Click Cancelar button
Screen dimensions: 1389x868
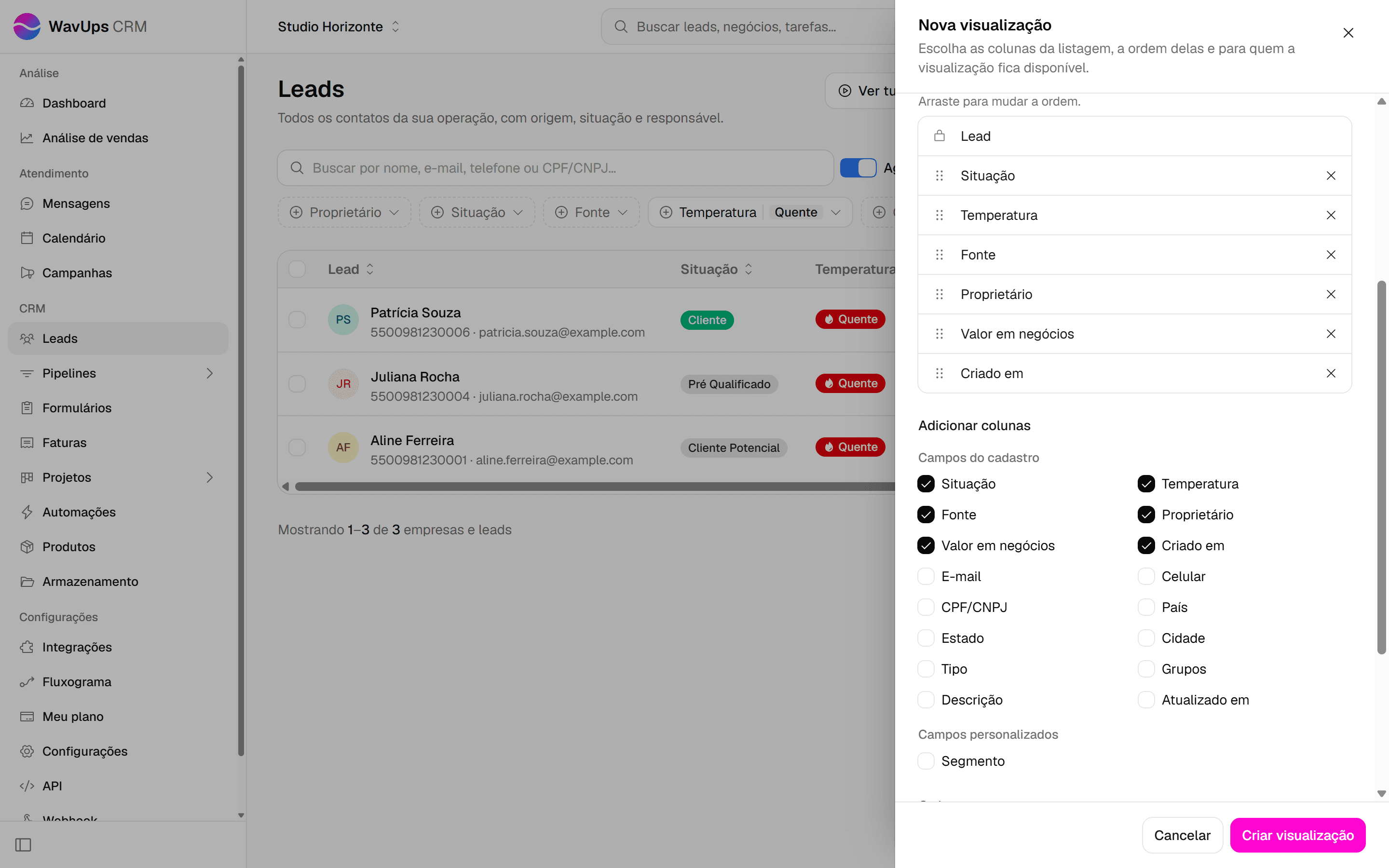pos(1182,835)
